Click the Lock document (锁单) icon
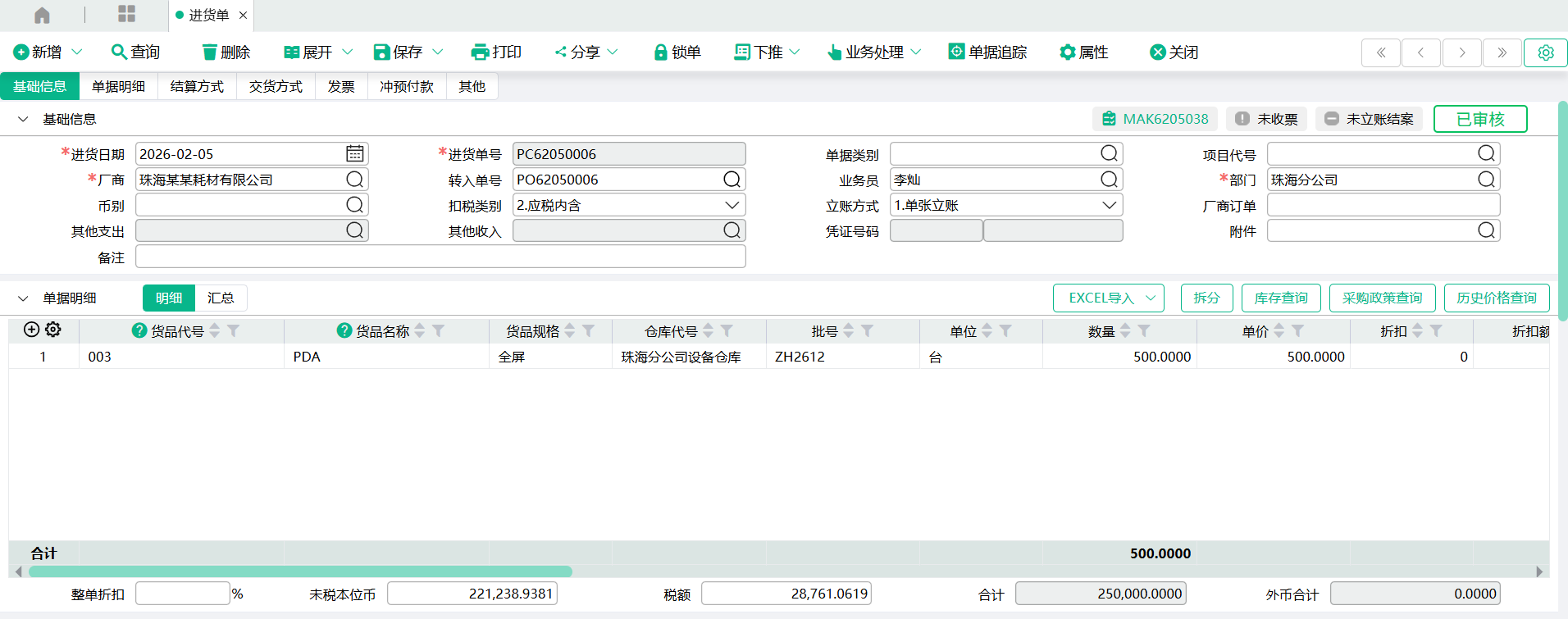This screenshot has height=619, width=1568. coord(660,52)
